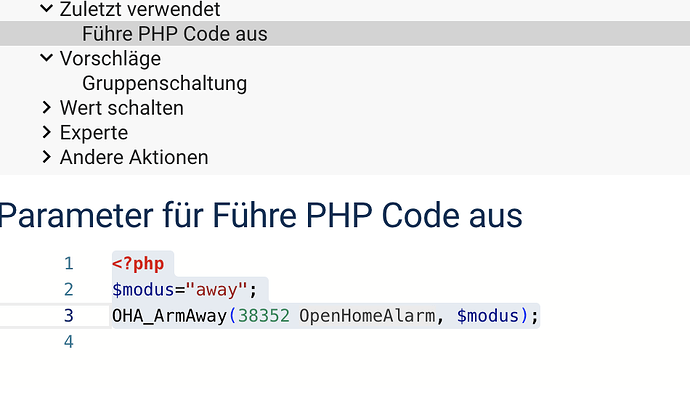Collapse the Vorschläge chevron

47,58
